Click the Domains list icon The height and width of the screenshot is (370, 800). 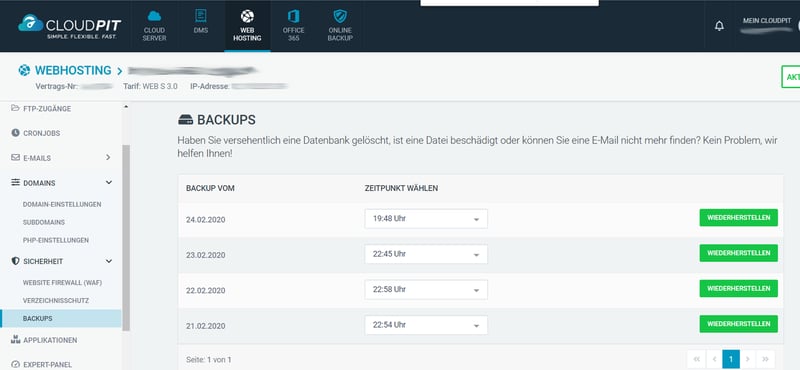(15, 182)
